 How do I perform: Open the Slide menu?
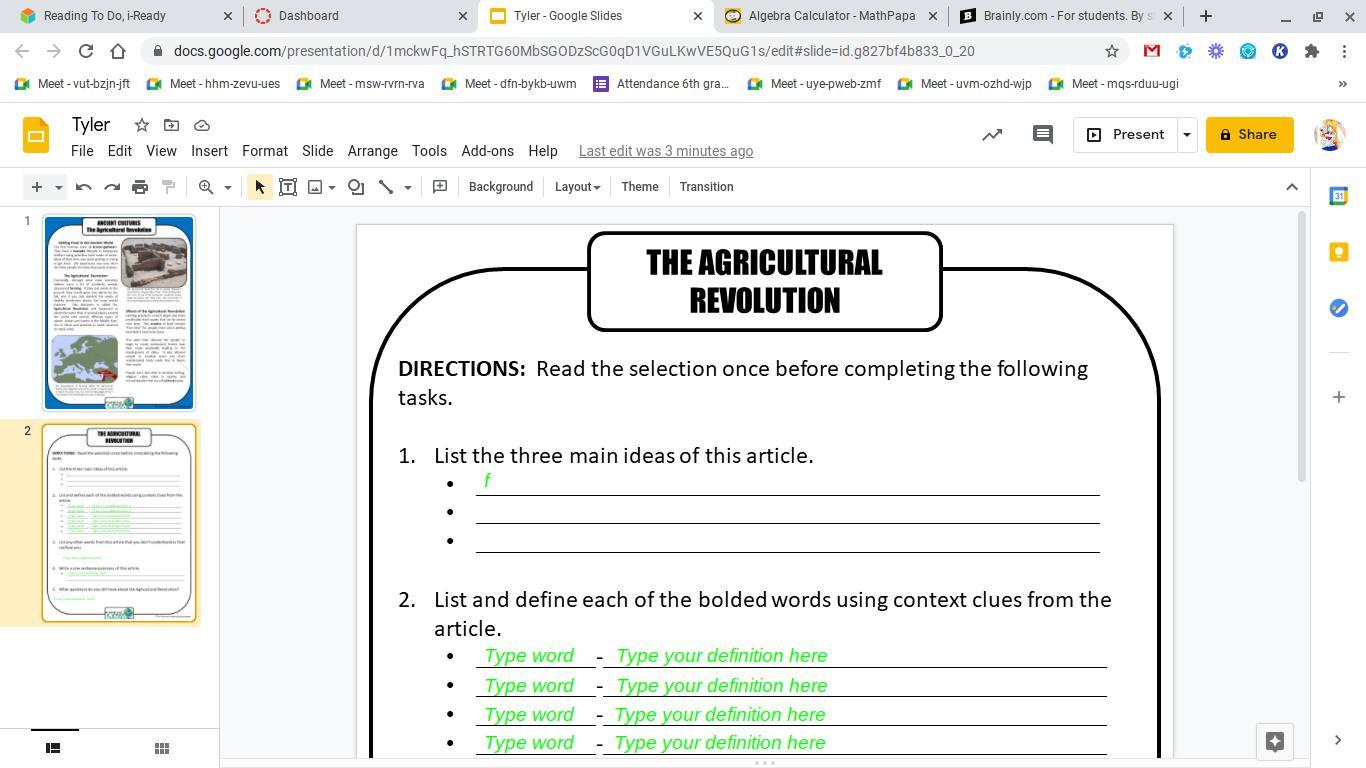318,151
